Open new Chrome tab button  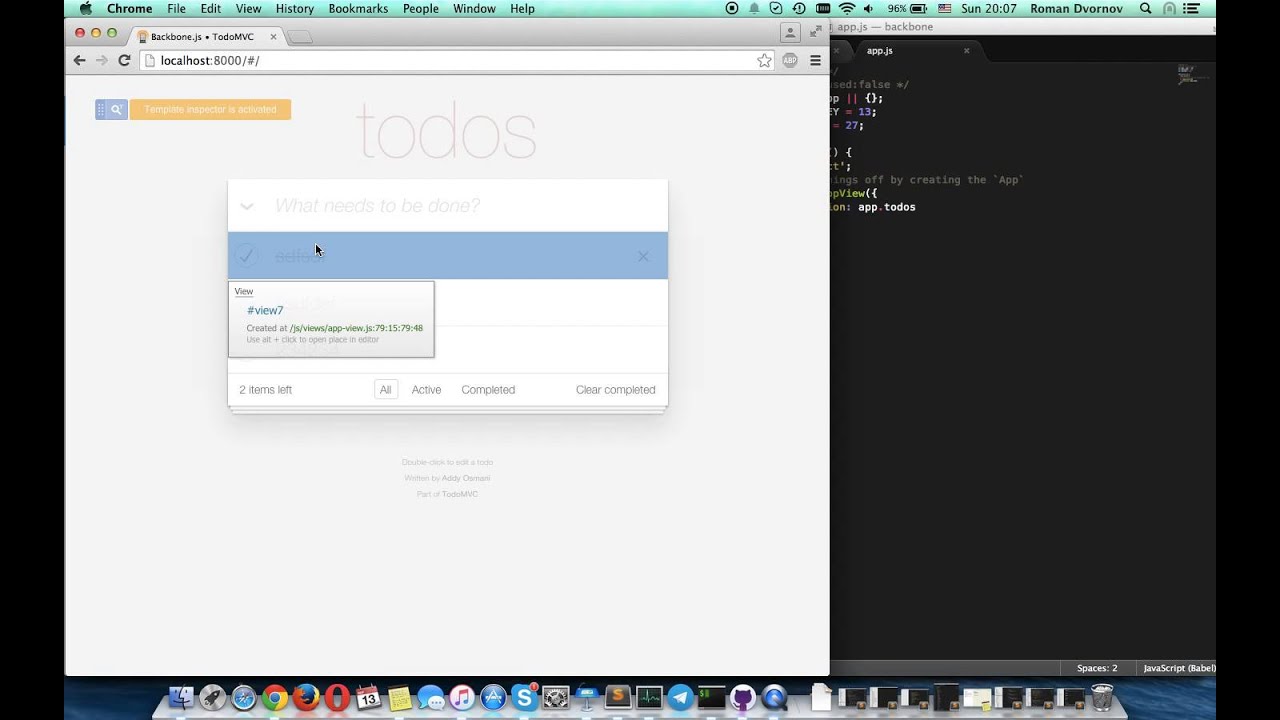click(x=300, y=37)
